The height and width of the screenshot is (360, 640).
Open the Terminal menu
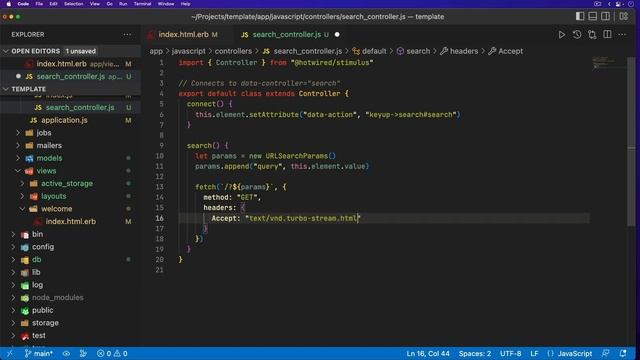click(142, 4)
